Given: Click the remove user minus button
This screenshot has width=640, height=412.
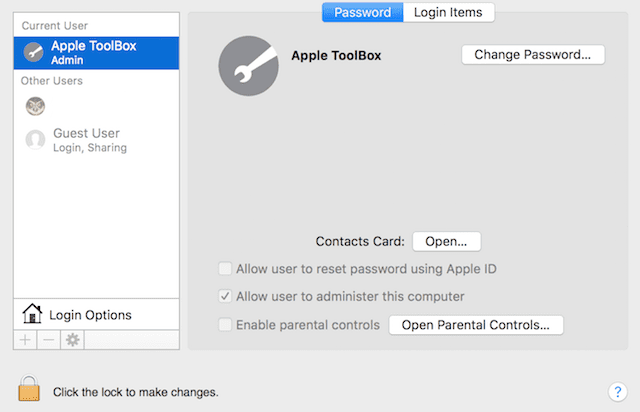Looking at the screenshot, I should pyautogui.click(x=49, y=340).
